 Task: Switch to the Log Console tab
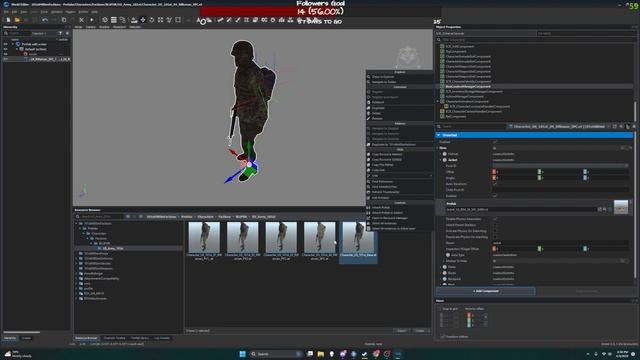(x=162, y=338)
